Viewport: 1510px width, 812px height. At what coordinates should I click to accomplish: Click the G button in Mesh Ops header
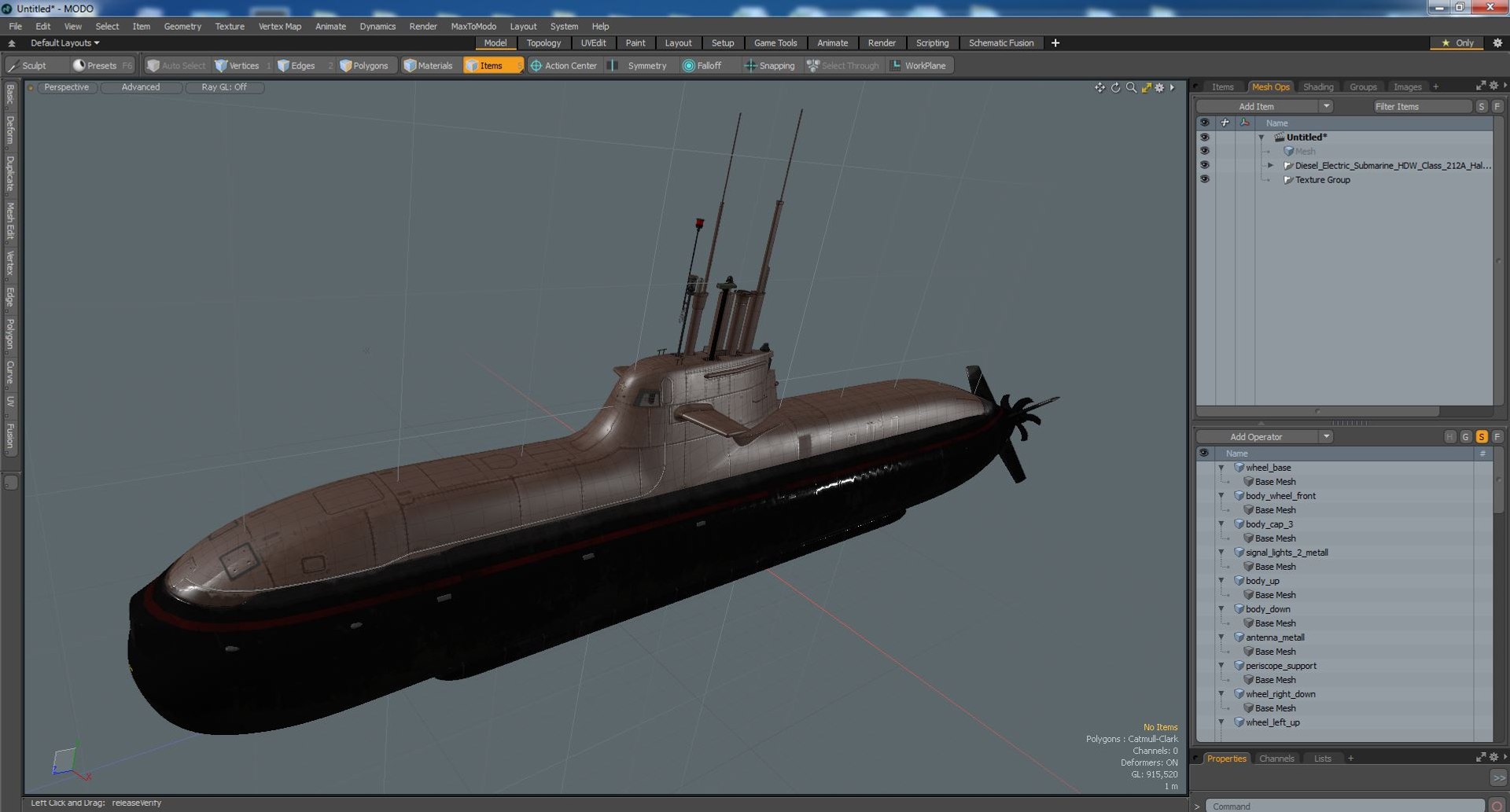pos(1466,437)
